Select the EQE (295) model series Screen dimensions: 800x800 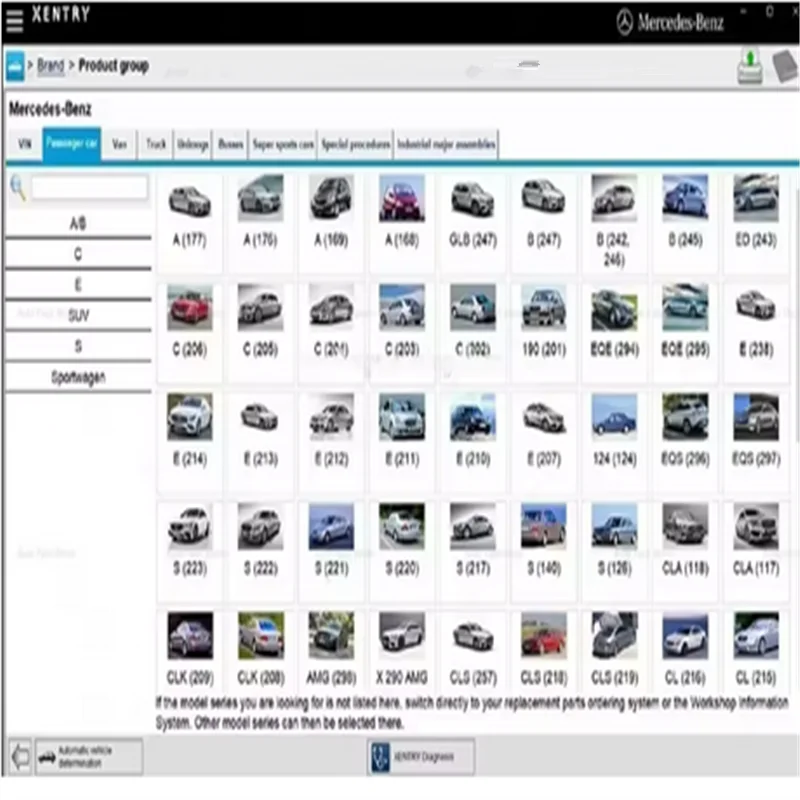(685, 332)
